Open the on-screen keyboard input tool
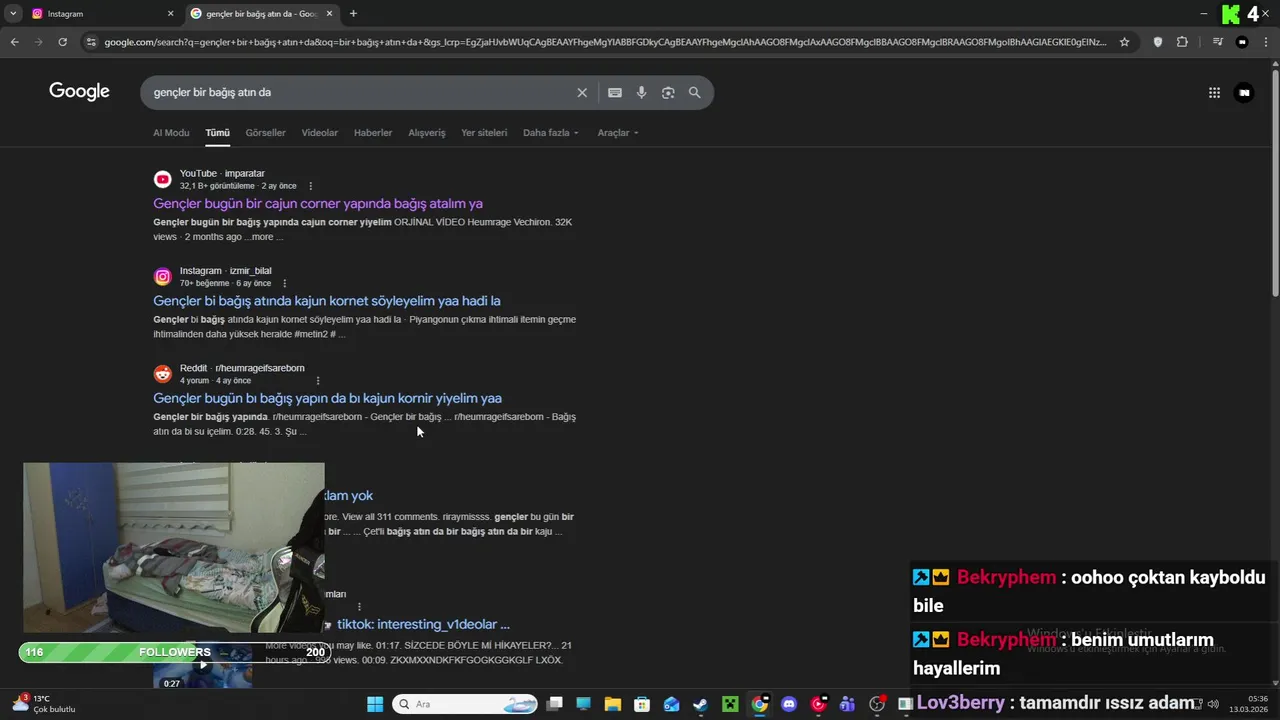The image size is (1280, 720). coord(615,93)
